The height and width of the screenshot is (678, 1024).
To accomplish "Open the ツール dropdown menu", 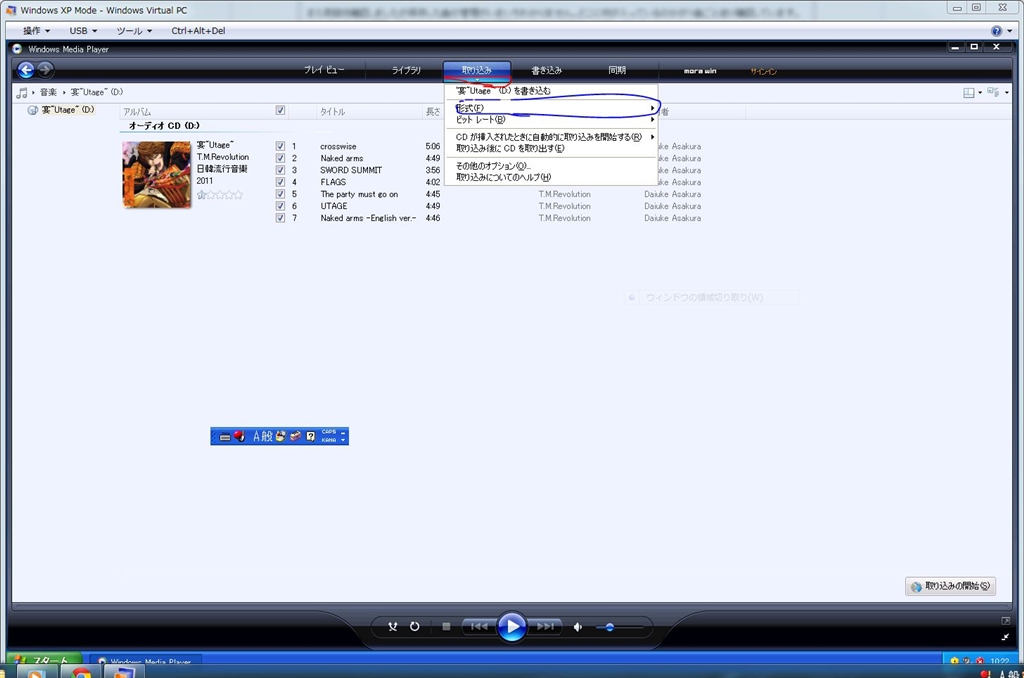I will [134, 31].
